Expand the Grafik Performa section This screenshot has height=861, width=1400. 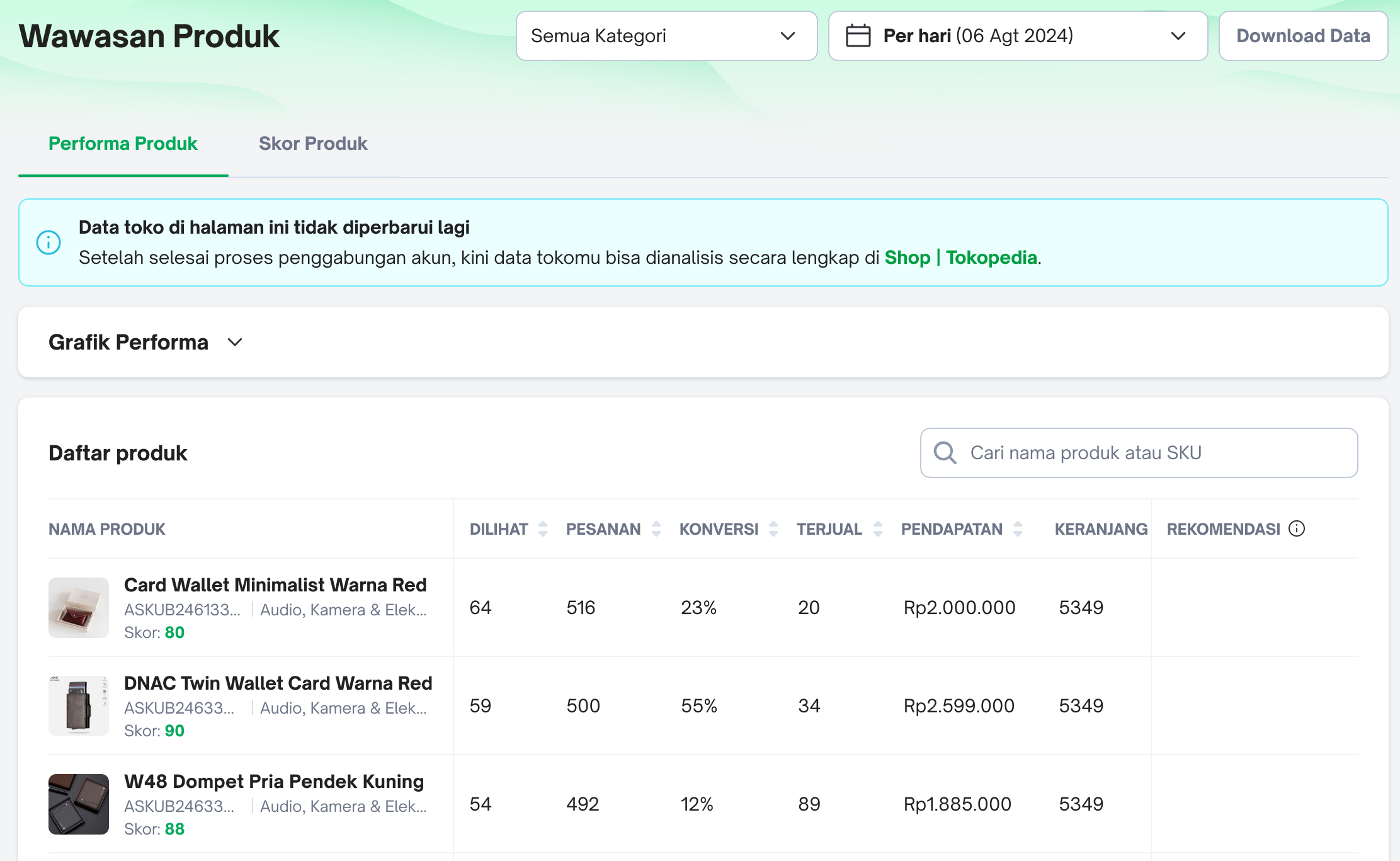coord(235,342)
